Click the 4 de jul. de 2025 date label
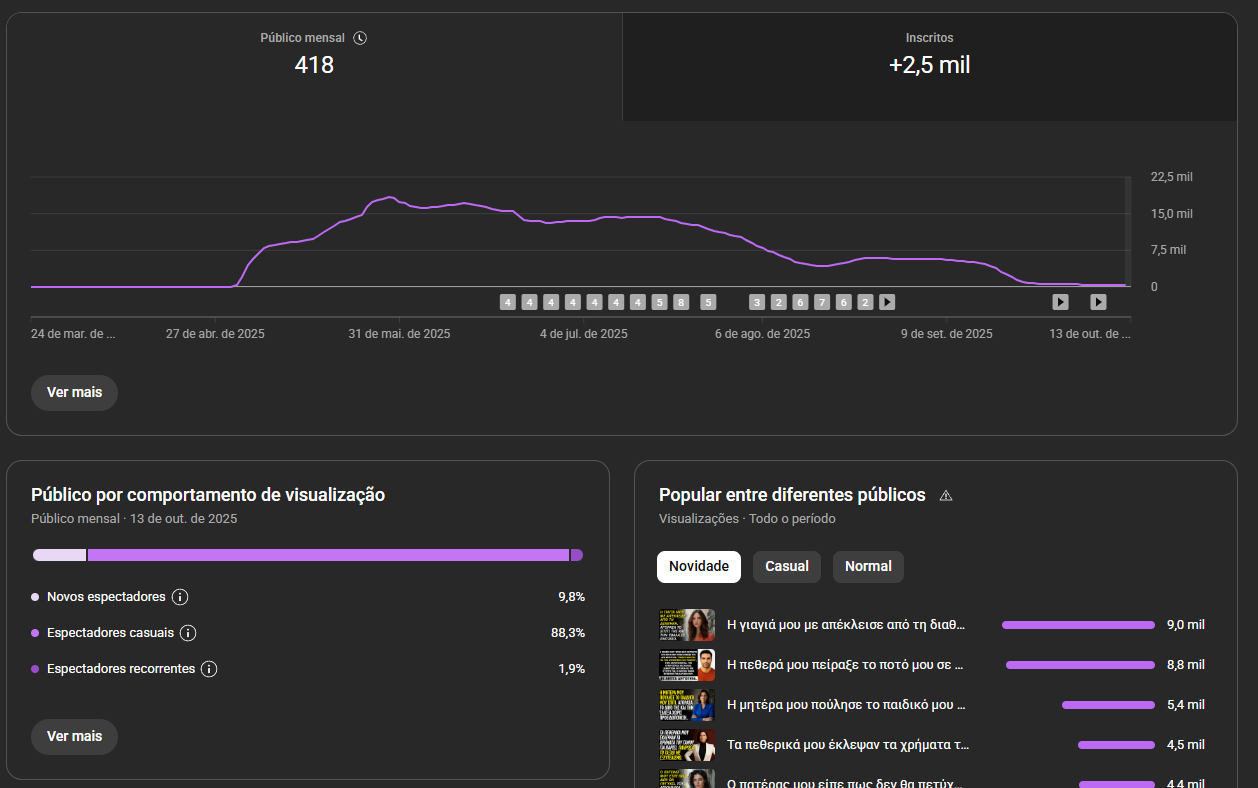This screenshot has width=1258, height=788. [584, 334]
